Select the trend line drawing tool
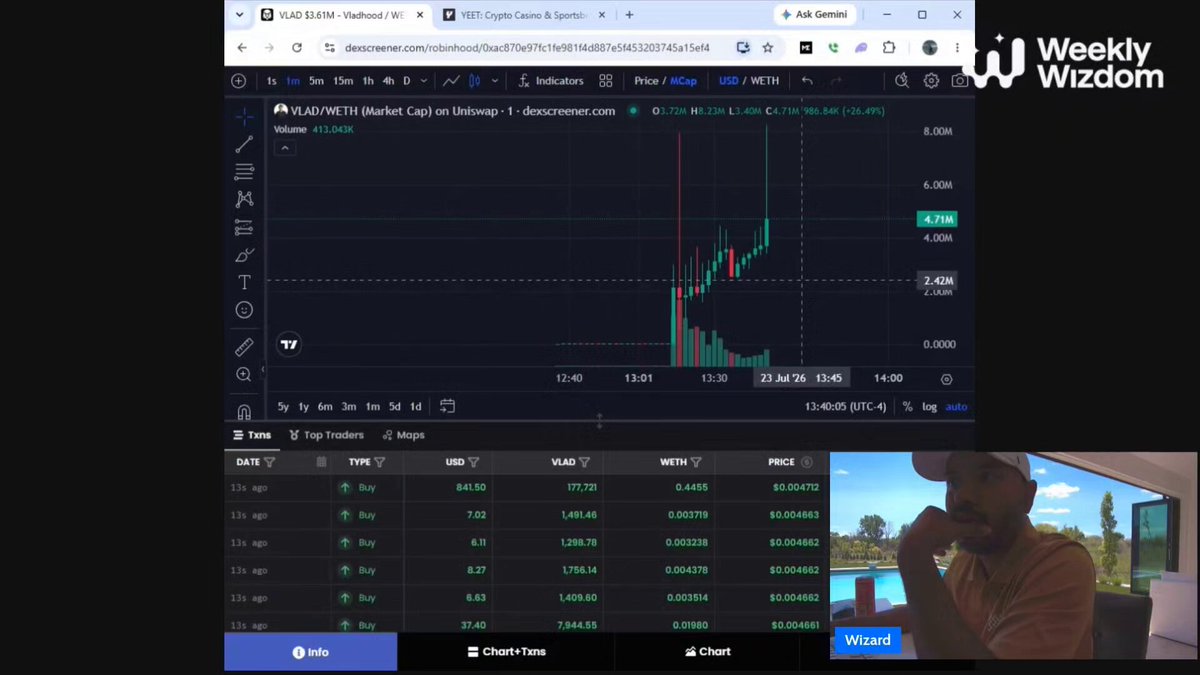Screen dimensions: 1200x675 pos(244,144)
